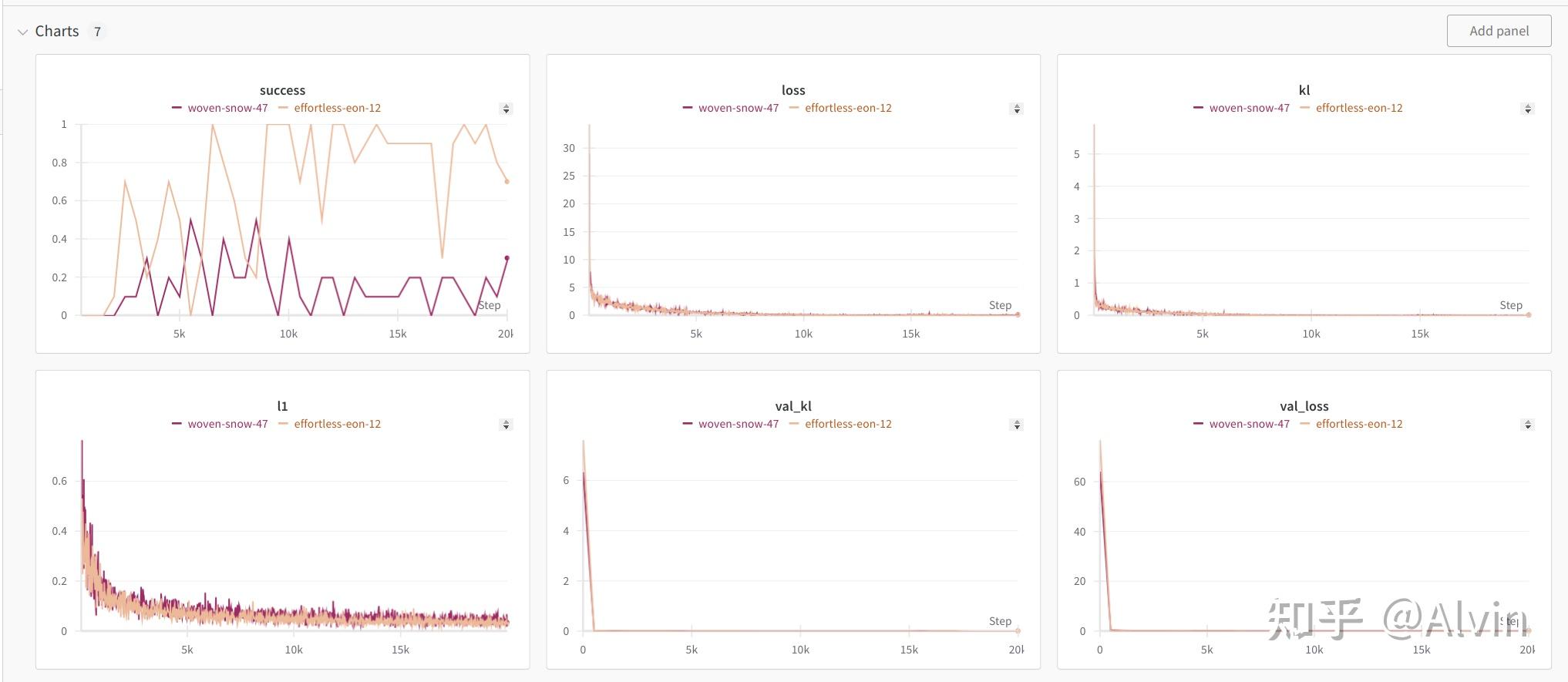Click the Charts section heading
Image resolution: width=1568 pixels, height=682 pixels.
point(57,32)
